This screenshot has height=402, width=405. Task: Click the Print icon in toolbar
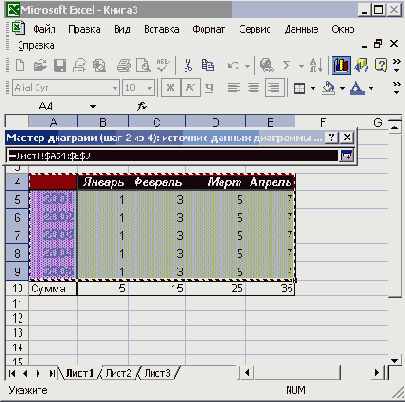click(124, 65)
